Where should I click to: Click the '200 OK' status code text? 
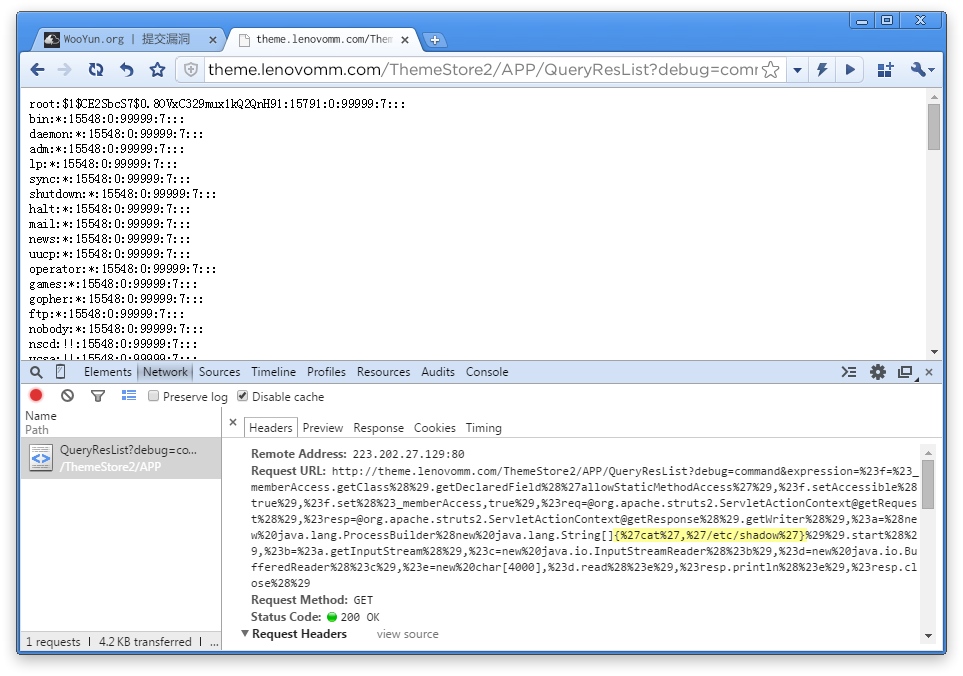pyautogui.click(x=360, y=618)
